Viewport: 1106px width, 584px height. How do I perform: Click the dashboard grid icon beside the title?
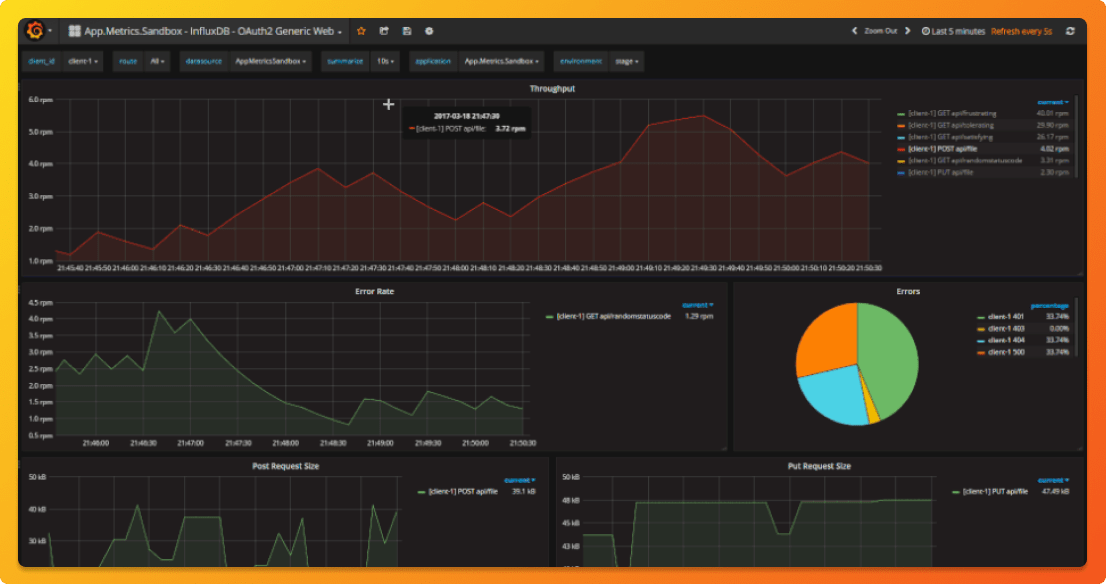tap(74, 31)
